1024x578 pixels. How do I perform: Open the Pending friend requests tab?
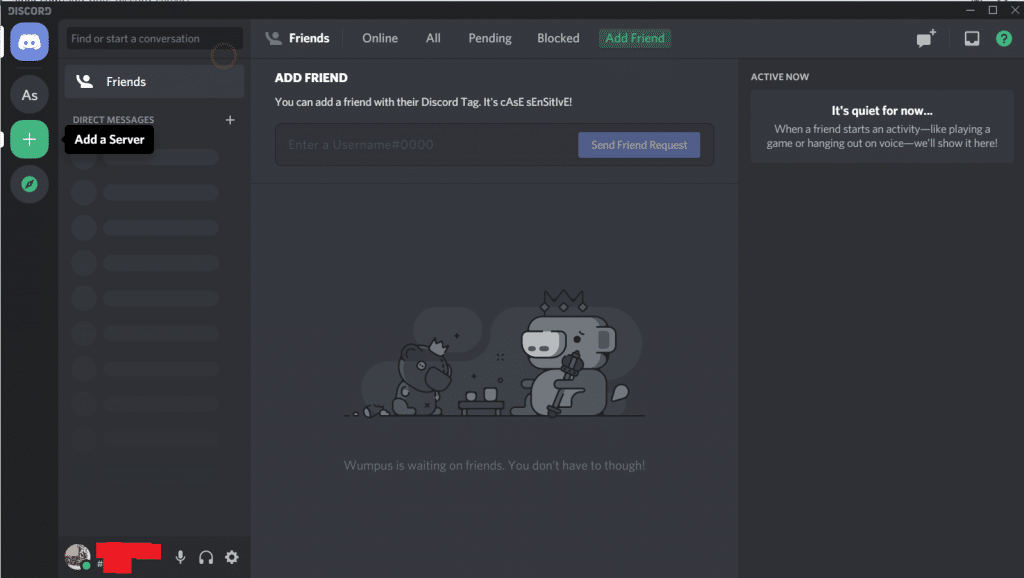489,38
